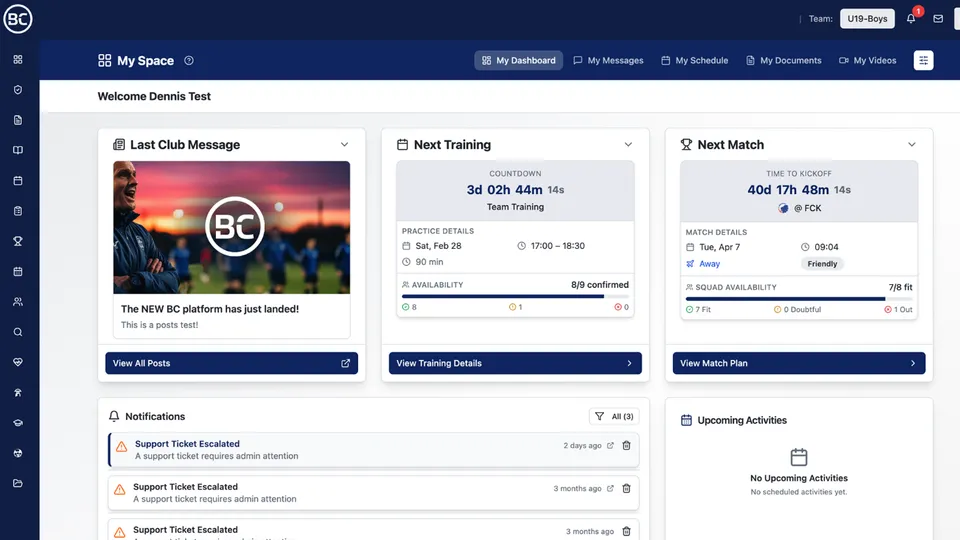
Task: Click the @ FCK opponent label
Action: 808,208
